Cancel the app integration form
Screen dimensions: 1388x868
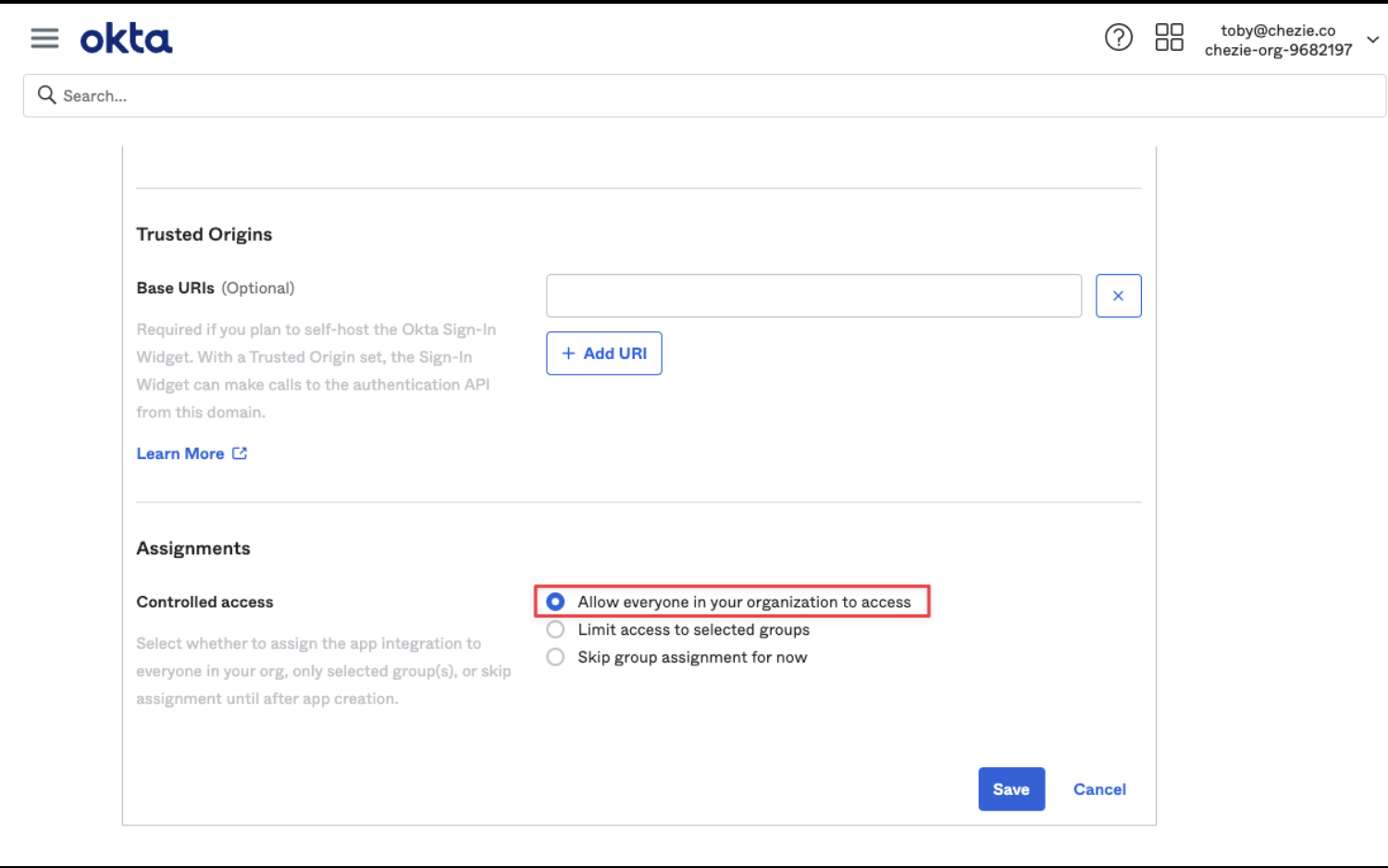point(1098,789)
